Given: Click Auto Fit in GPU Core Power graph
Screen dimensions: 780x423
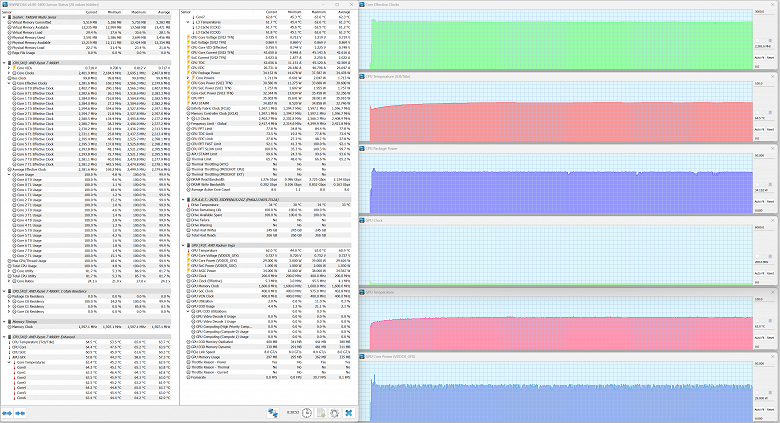Looking at the screenshot, I should (759, 409).
